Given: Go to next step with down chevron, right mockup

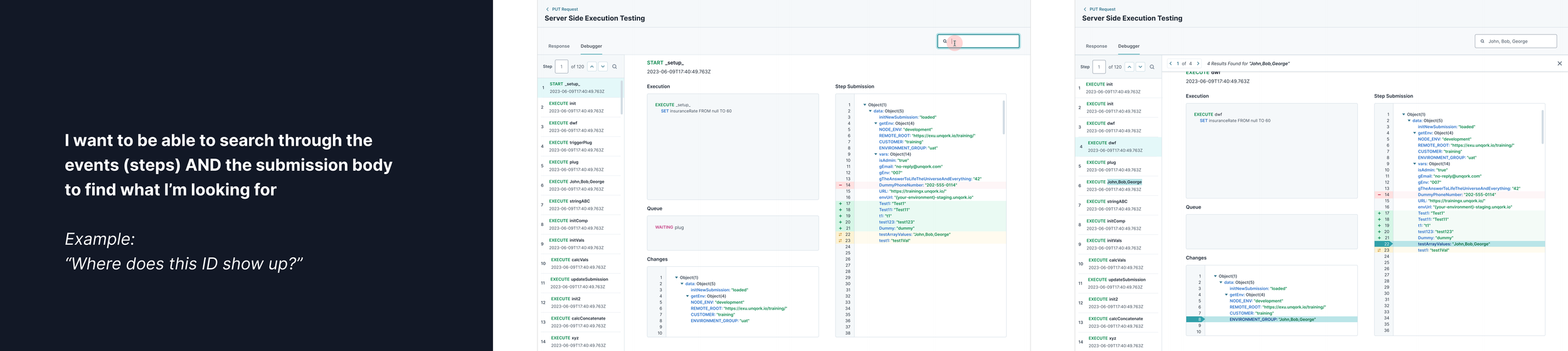Looking at the screenshot, I should [x=1140, y=67].
